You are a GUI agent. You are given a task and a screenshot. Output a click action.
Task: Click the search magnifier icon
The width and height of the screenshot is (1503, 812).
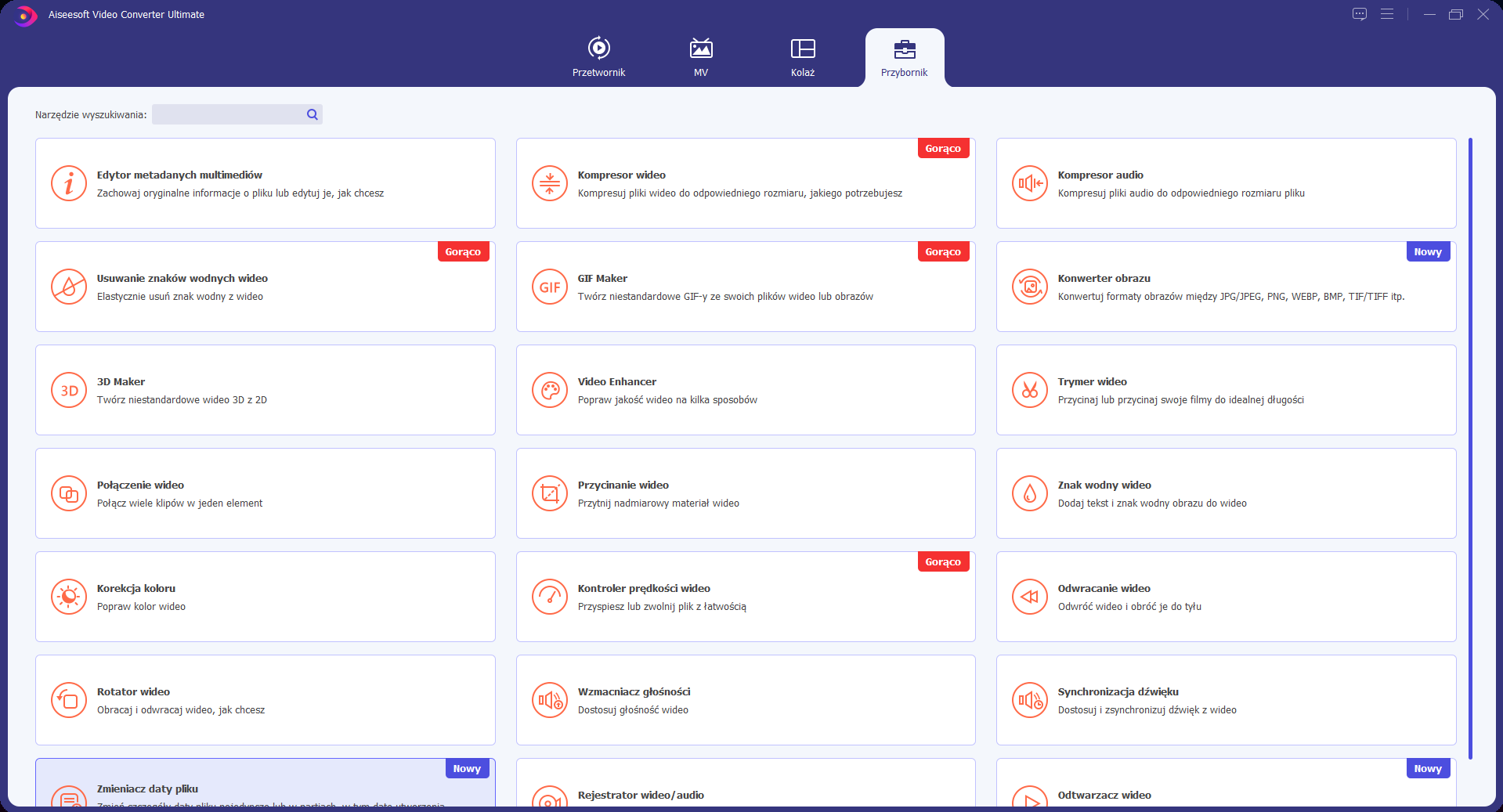(313, 114)
